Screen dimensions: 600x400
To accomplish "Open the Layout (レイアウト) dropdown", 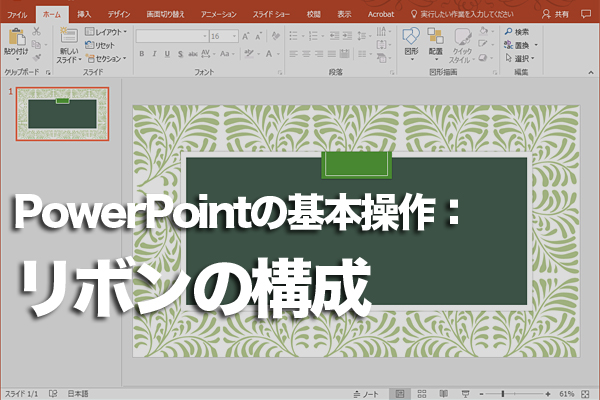I will pyautogui.click(x=106, y=32).
